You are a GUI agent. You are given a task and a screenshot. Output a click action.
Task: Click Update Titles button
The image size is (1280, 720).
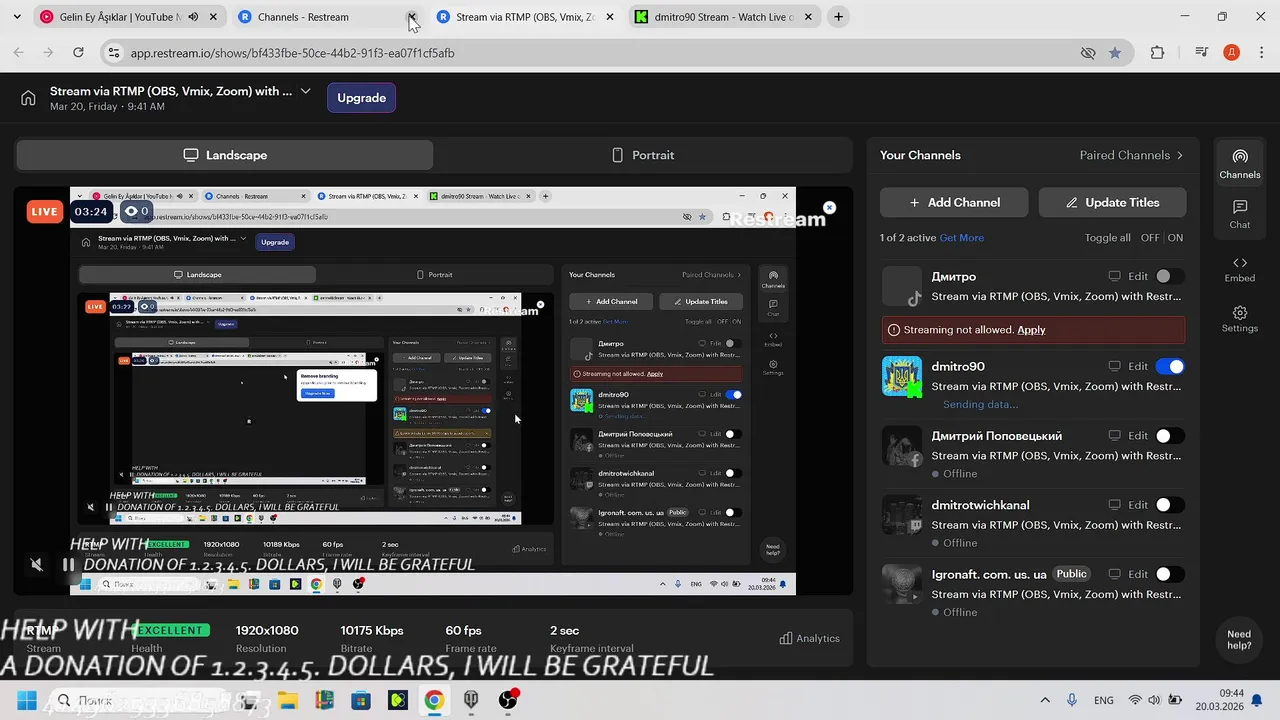coord(1112,202)
